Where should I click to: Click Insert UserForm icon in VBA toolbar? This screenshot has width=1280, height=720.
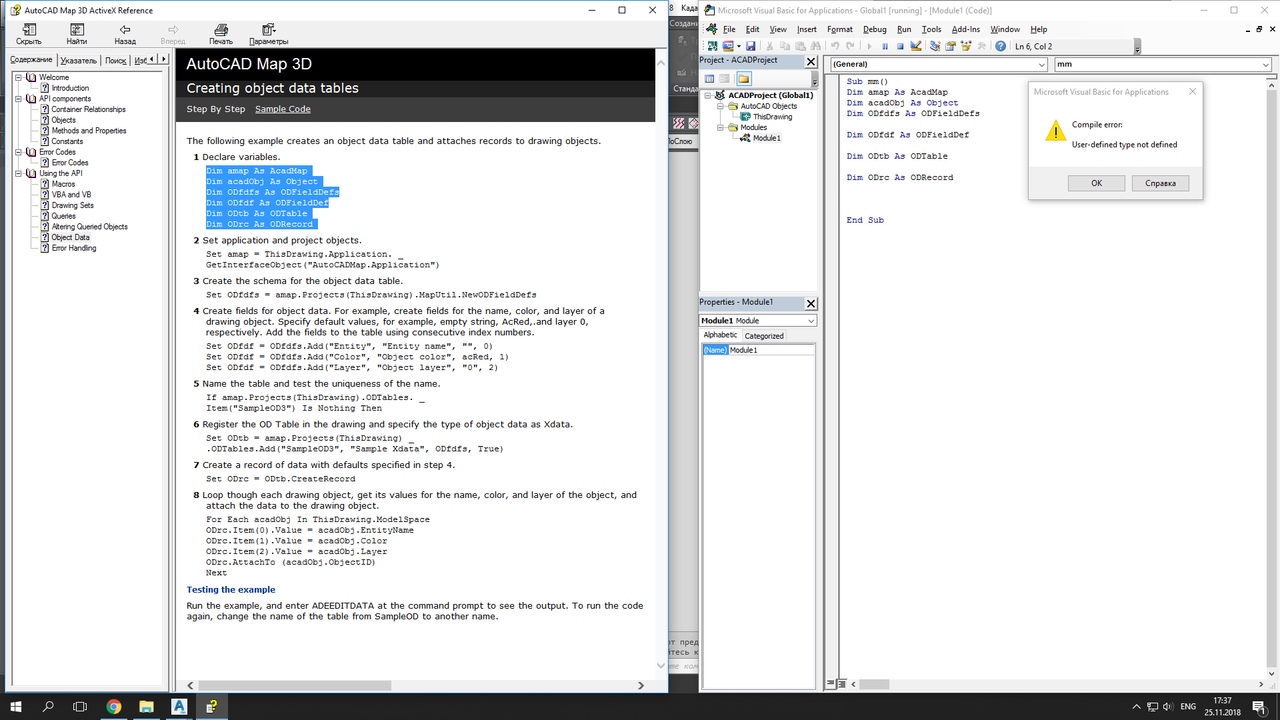click(727, 46)
